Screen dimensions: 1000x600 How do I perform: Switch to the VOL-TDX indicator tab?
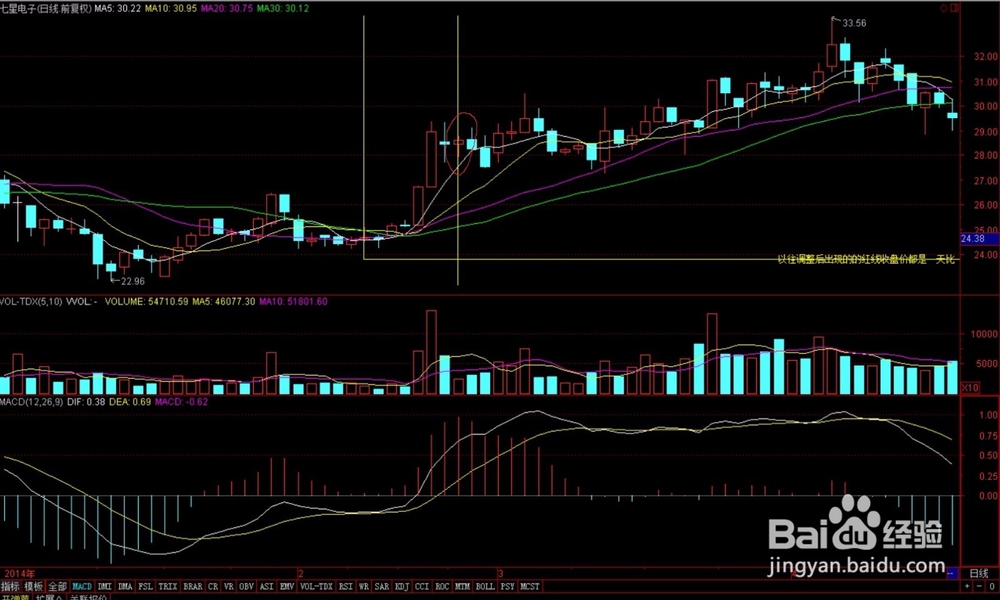[316, 587]
